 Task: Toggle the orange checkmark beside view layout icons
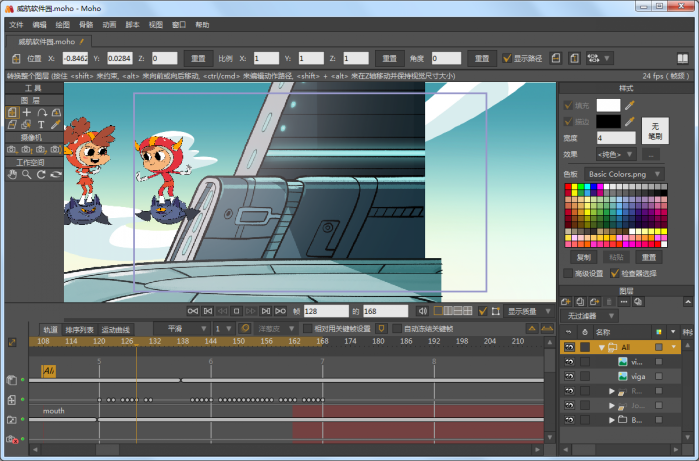click(x=482, y=311)
